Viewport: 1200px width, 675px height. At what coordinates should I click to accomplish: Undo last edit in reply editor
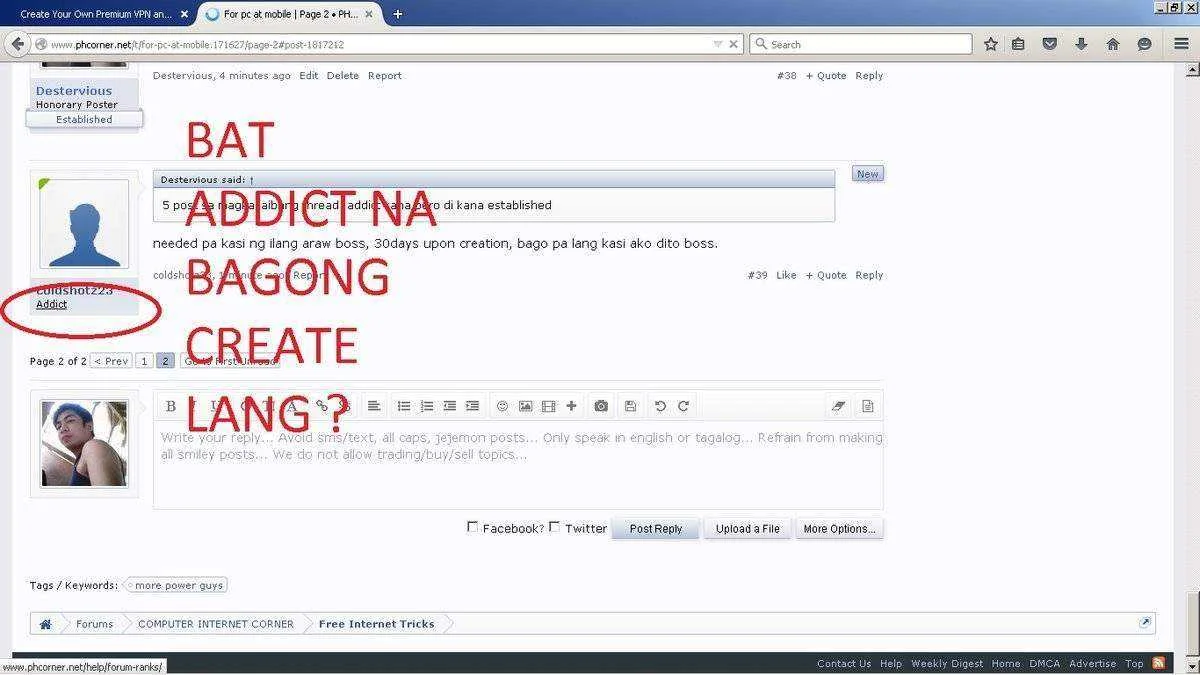click(x=660, y=406)
